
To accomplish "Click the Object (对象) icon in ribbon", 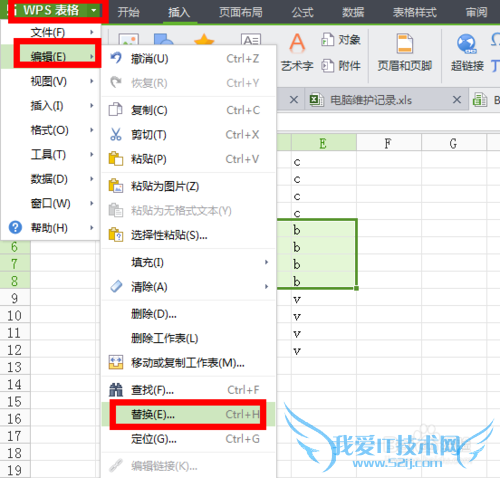I will pos(327,40).
